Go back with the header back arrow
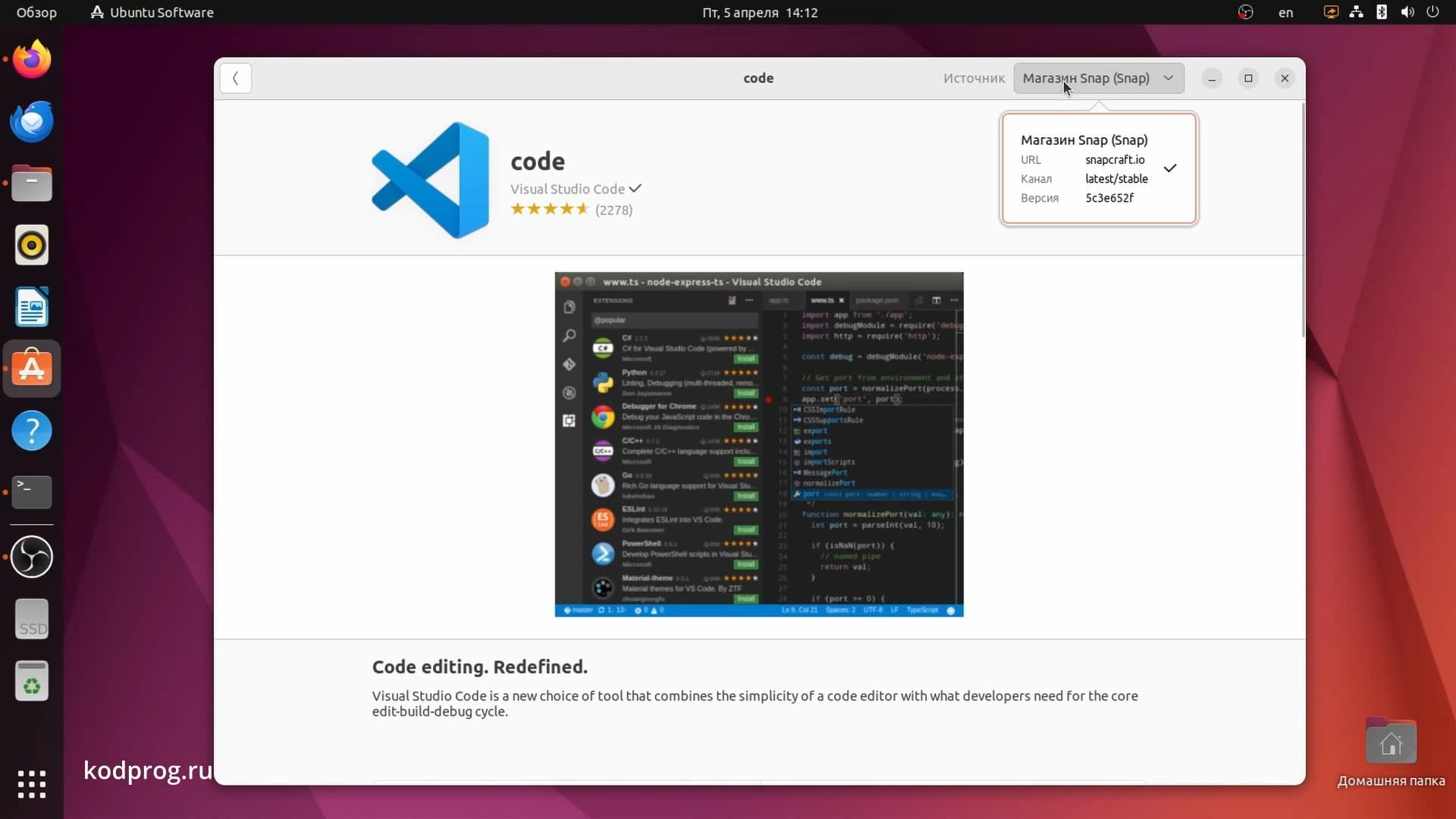The height and width of the screenshot is (819, 1456). (x=236, y=78)
